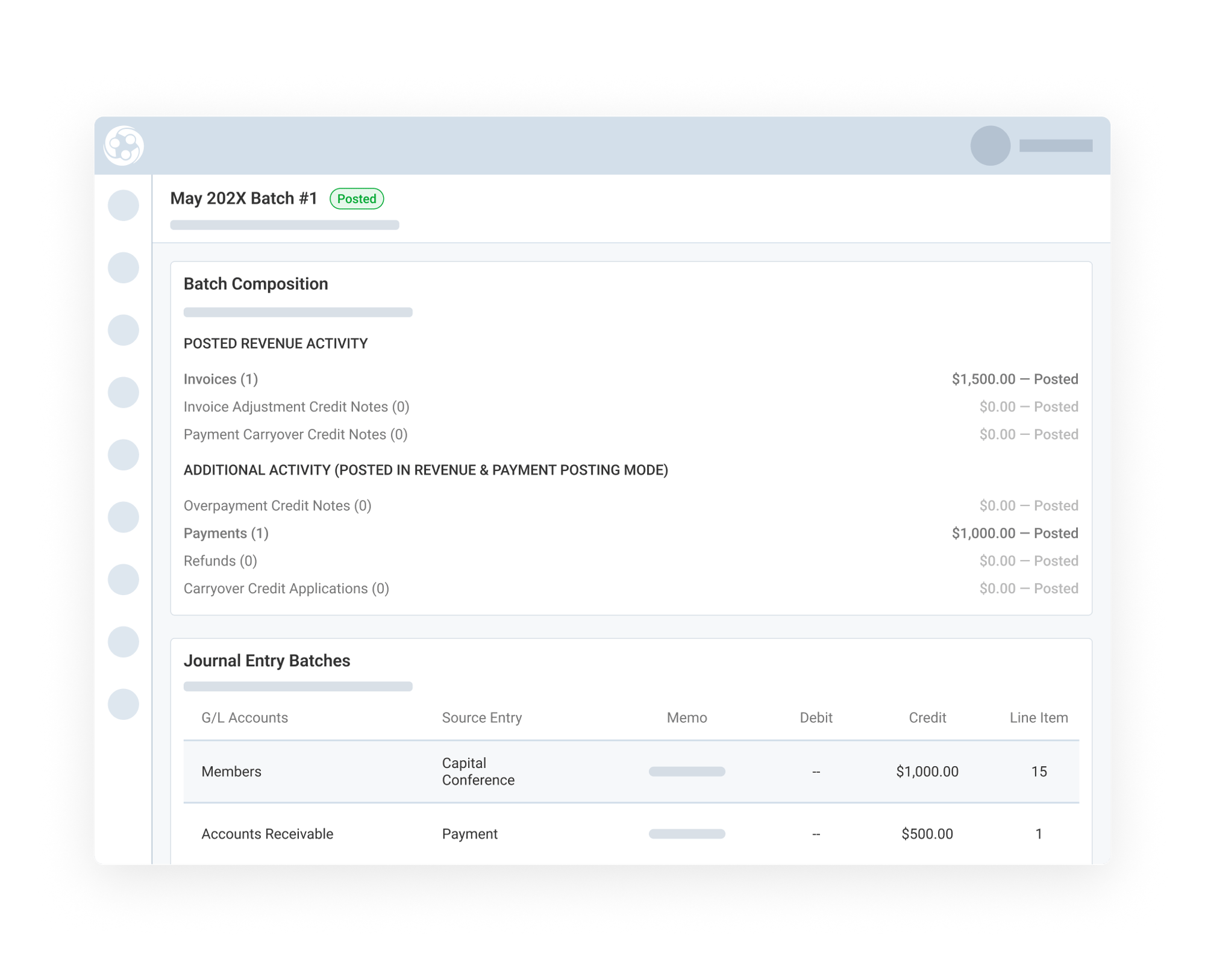1205x980 pixels.
Task: Click the $1,000.00 — Posted payments amount
Action: pos(1015,533)
